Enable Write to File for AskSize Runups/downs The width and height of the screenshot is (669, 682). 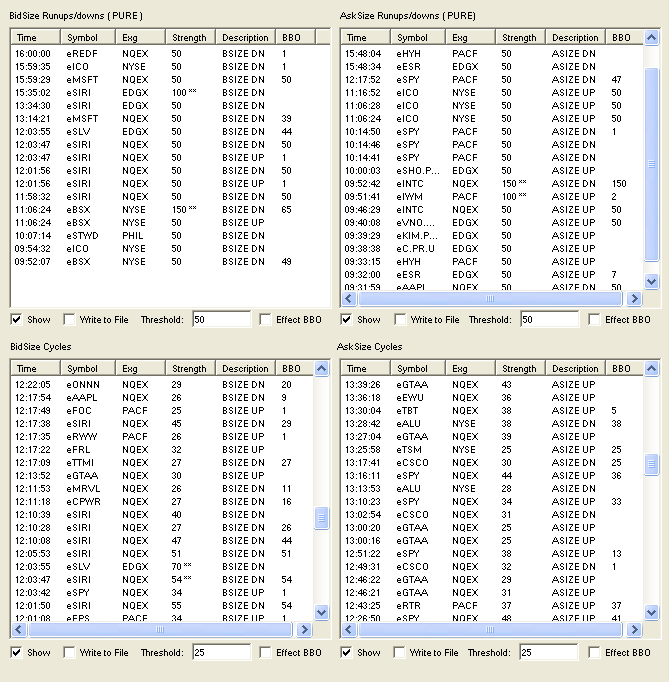click(x=400, y=320)
